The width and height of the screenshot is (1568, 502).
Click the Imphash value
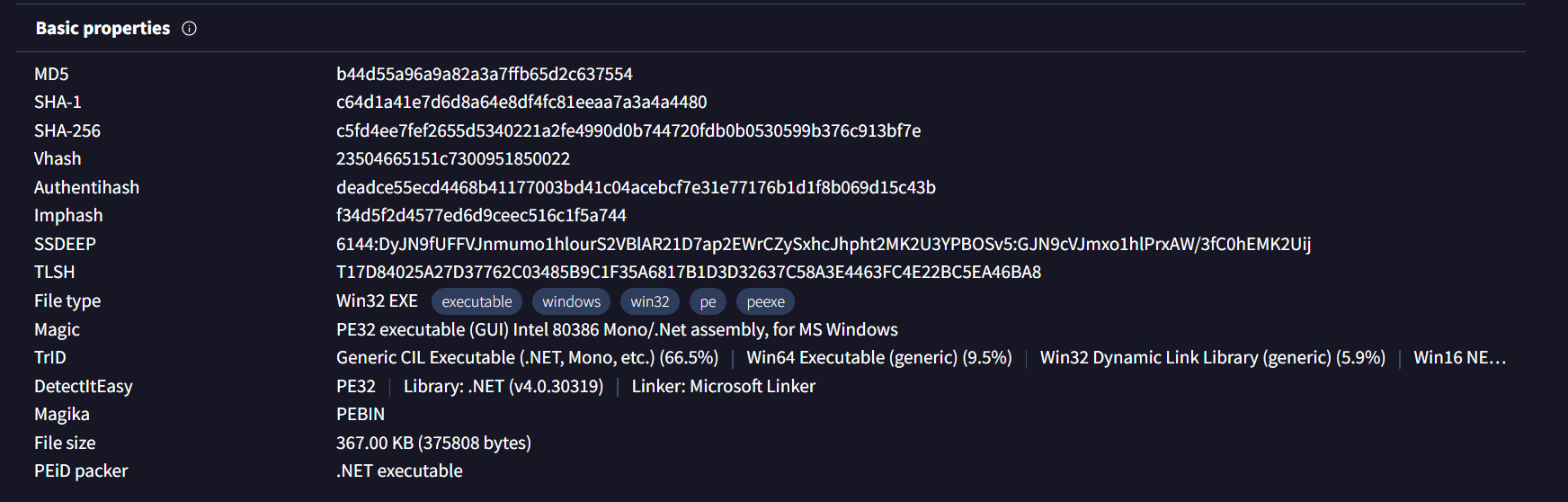[x=481, y=216]
